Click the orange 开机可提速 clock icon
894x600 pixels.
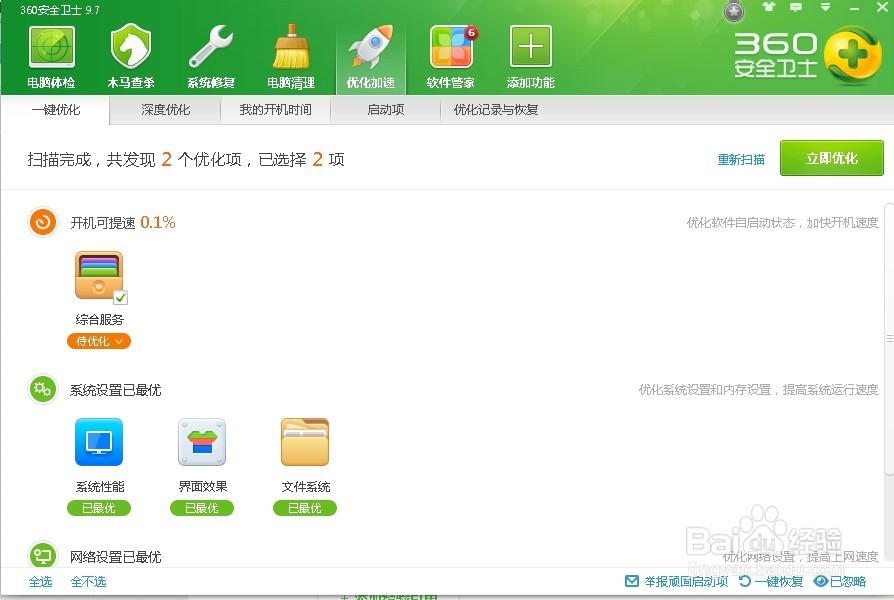coord(43,222)
